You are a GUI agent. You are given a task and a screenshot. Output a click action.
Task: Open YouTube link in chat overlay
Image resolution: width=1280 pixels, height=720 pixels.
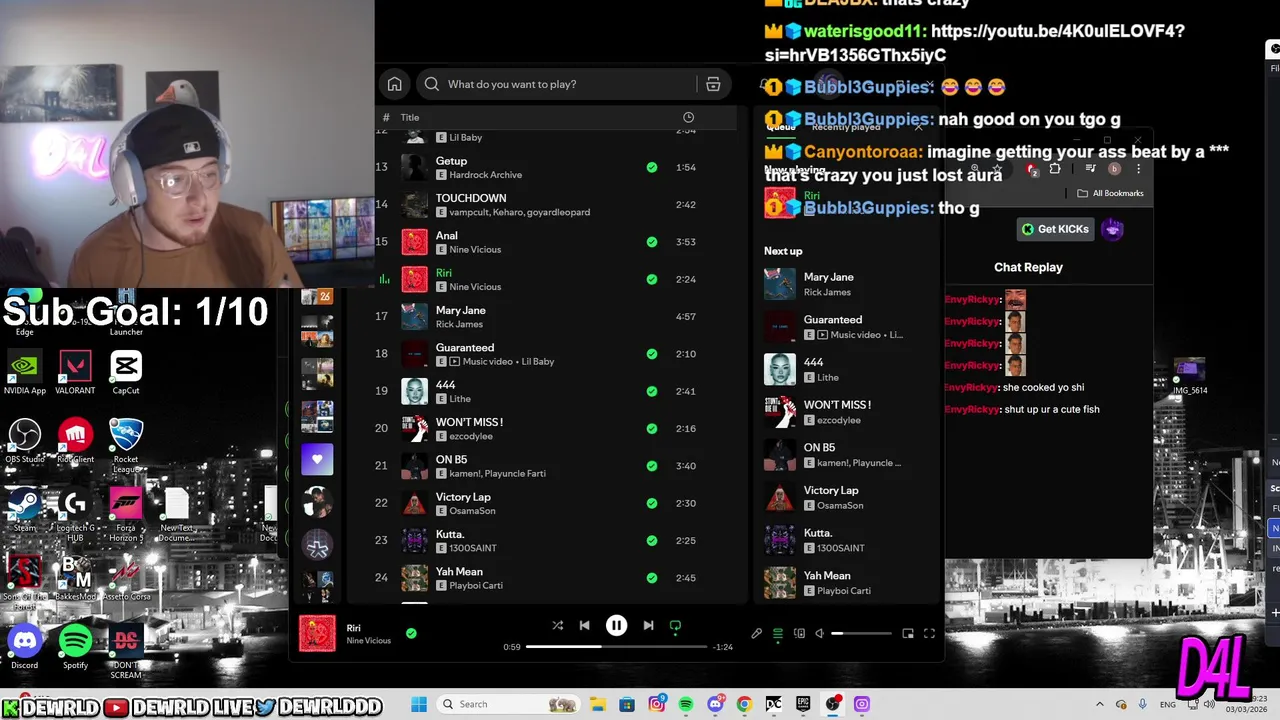(975, 43)
